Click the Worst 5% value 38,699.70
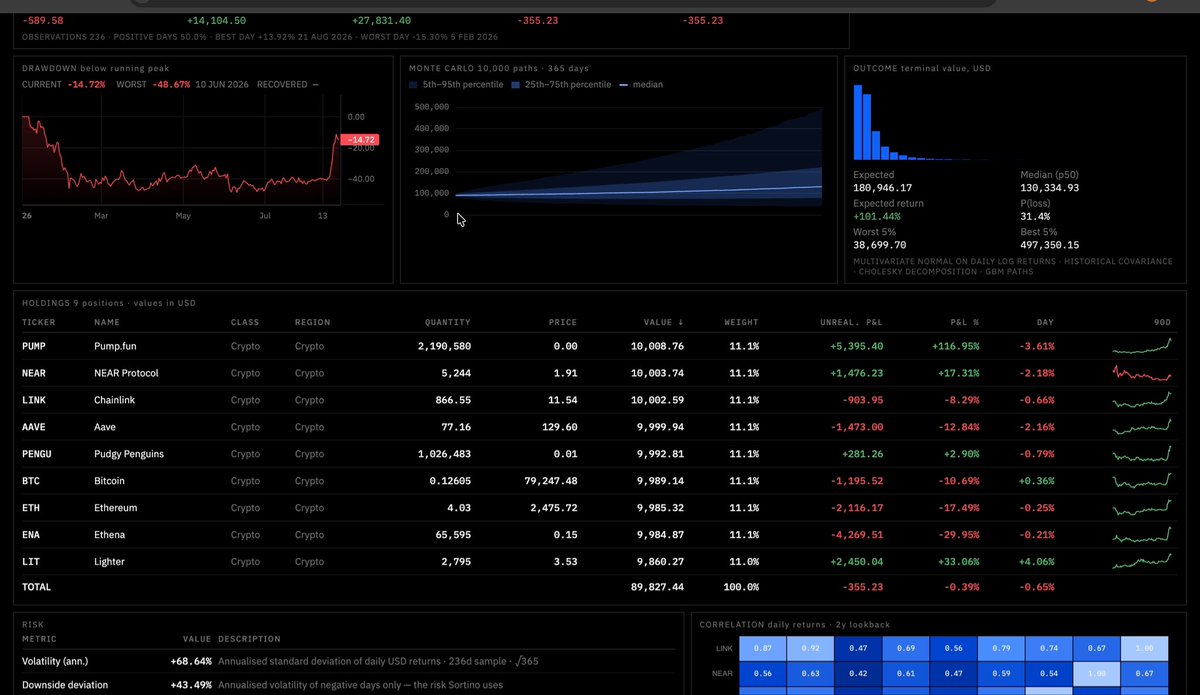Image resolution: width=1200 pixels, height=695 pixels. tap(880, 245)
